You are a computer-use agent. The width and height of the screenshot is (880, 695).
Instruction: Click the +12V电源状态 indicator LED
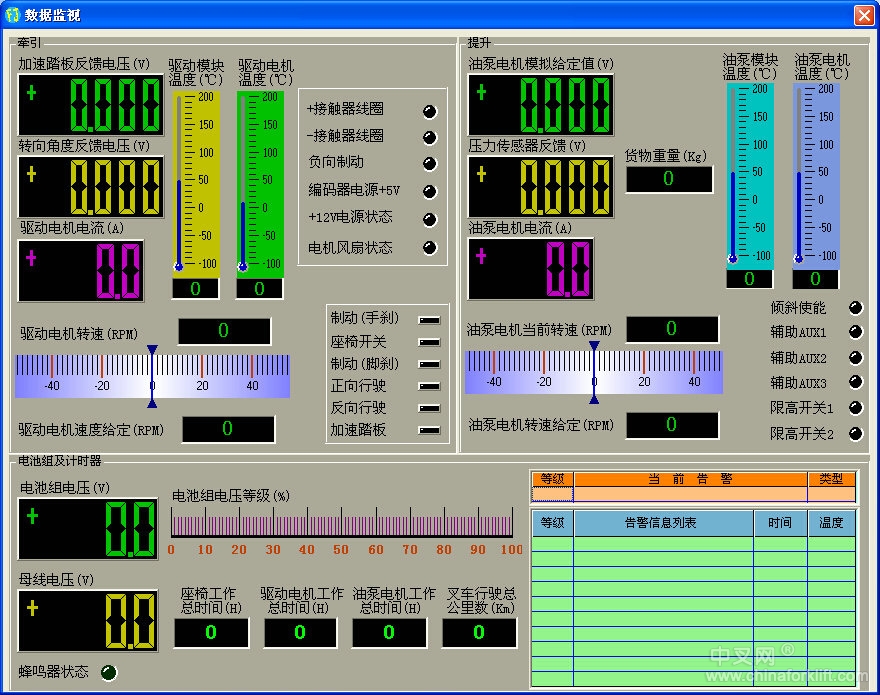point(430,220)
